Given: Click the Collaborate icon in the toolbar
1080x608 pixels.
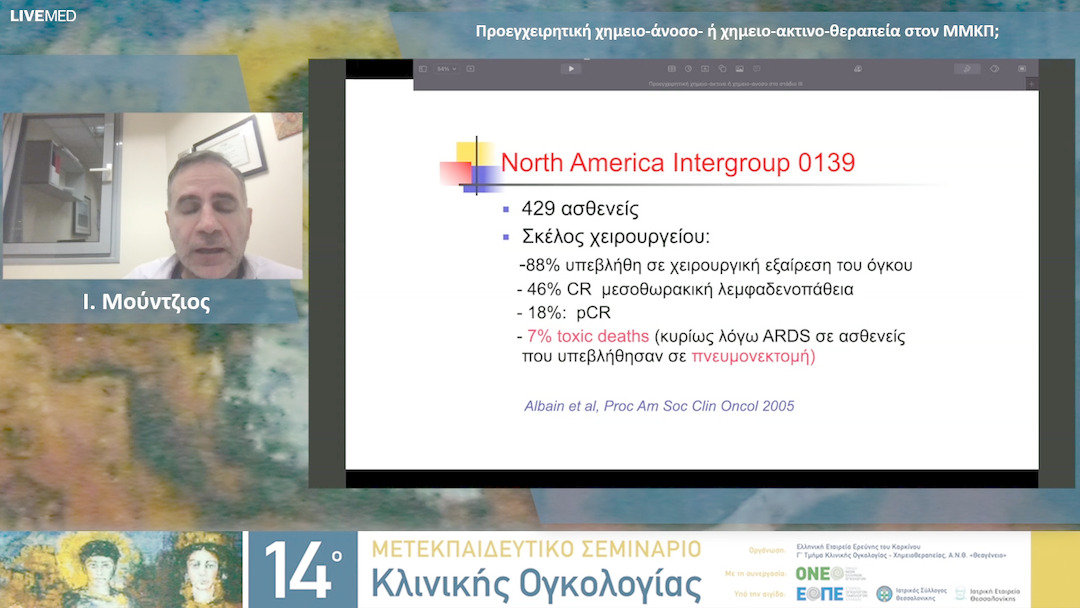Looking at the screenshot, I should tap(858, 69).
